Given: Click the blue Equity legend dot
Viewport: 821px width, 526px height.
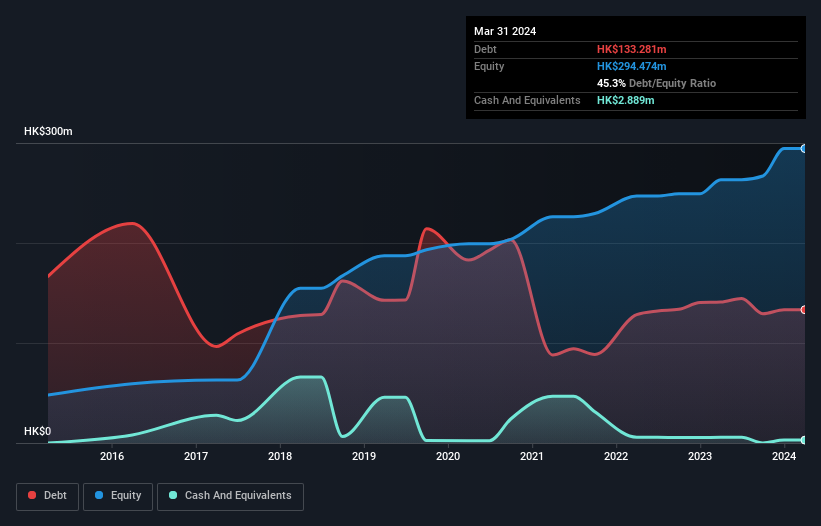Looking at the screenshot, I should pos(99,495).
